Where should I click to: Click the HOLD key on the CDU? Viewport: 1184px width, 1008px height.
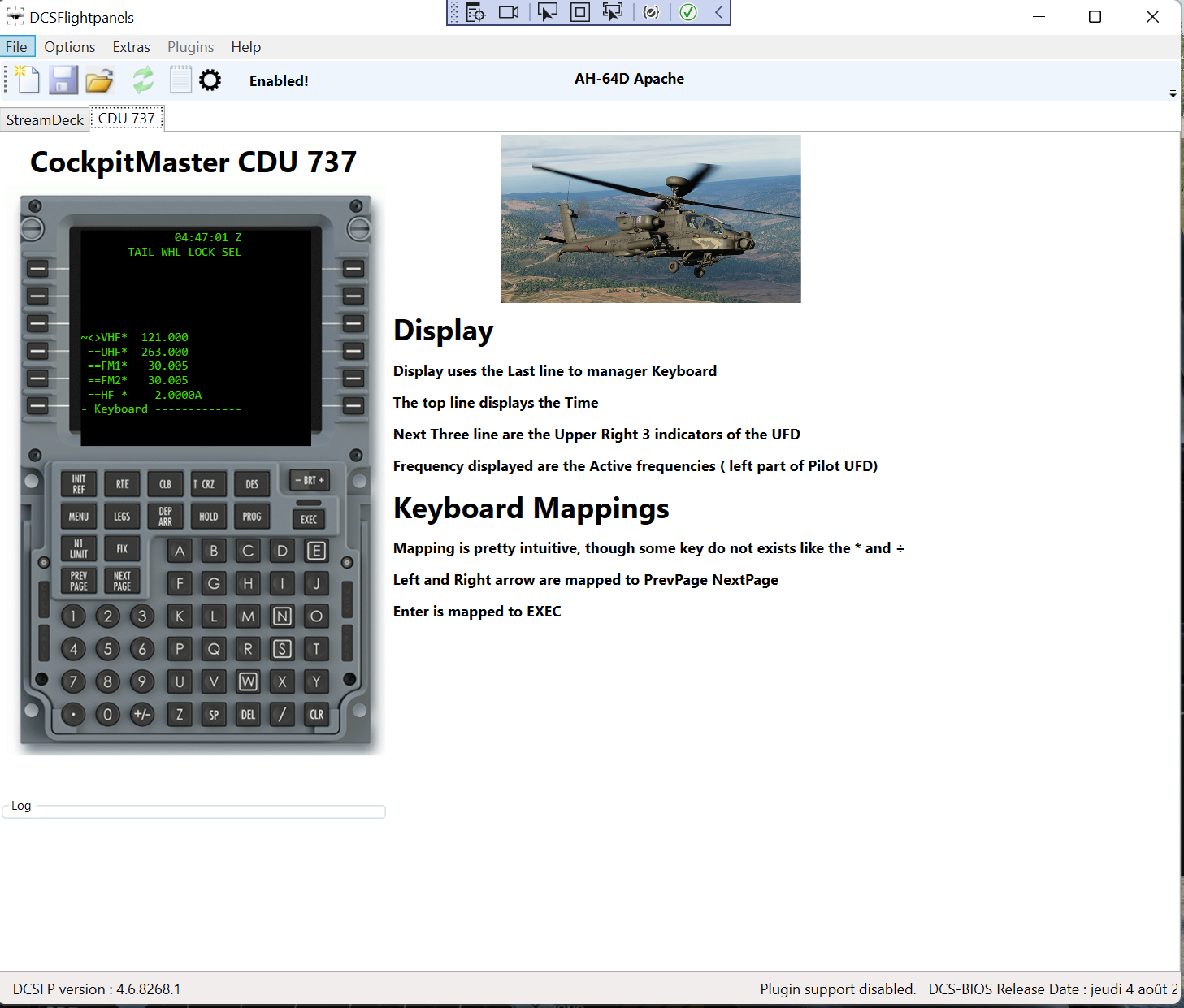click(x=208, y=517)
